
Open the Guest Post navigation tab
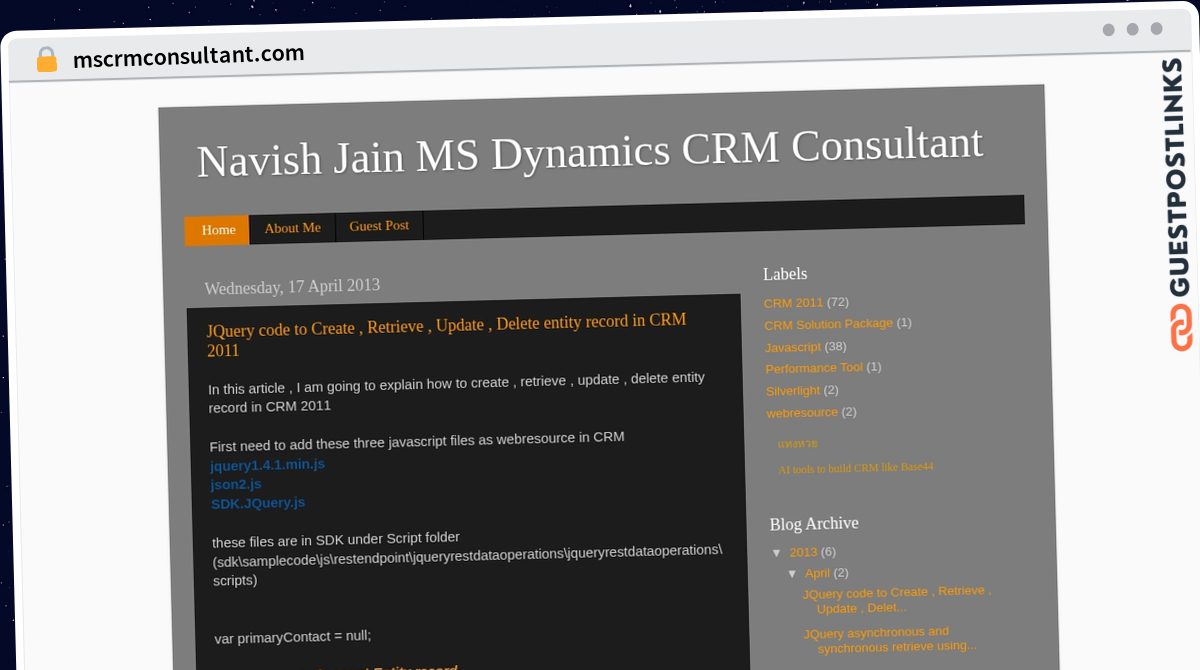tap(379, 226)
